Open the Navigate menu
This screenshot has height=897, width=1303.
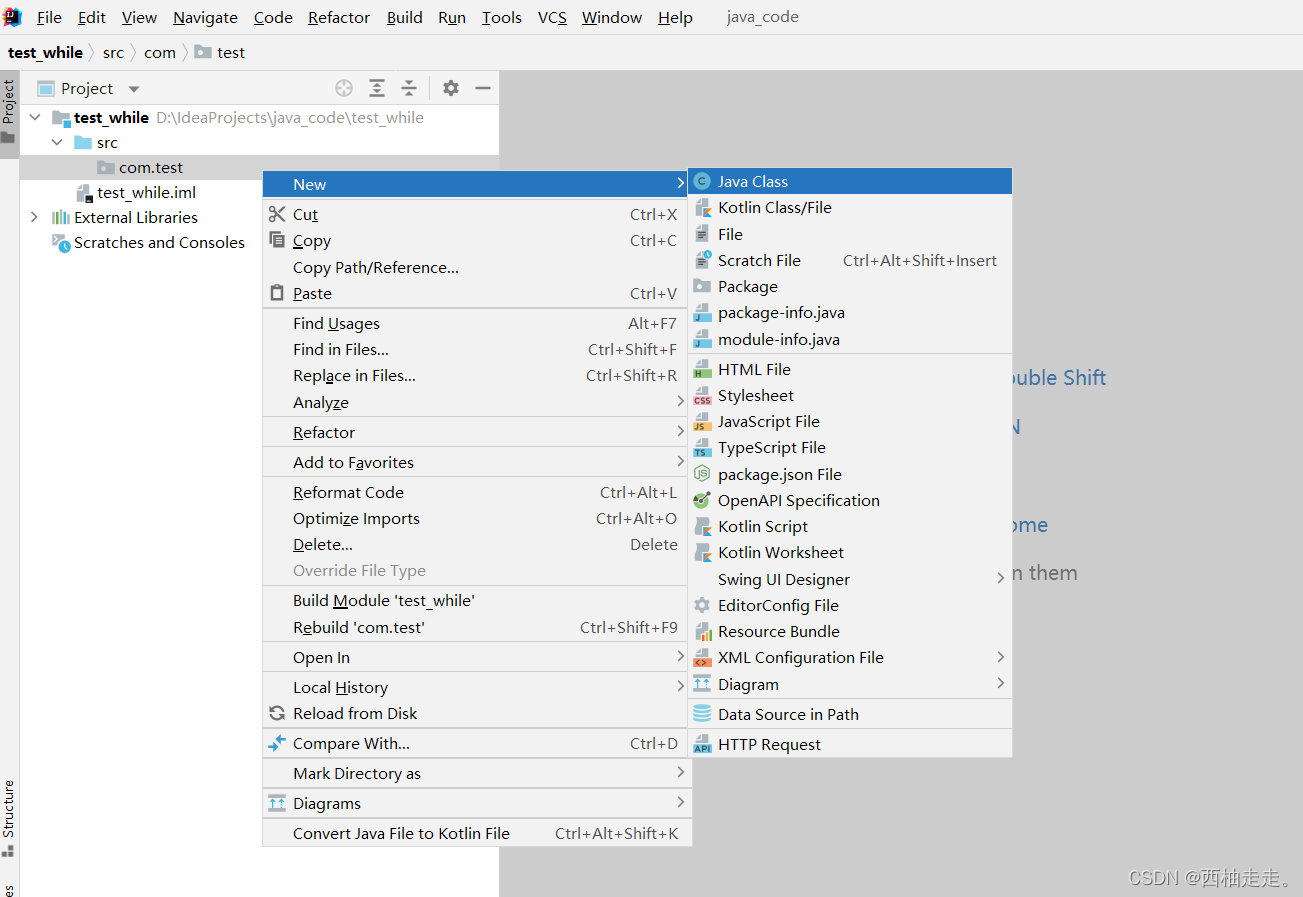(205, 17)
